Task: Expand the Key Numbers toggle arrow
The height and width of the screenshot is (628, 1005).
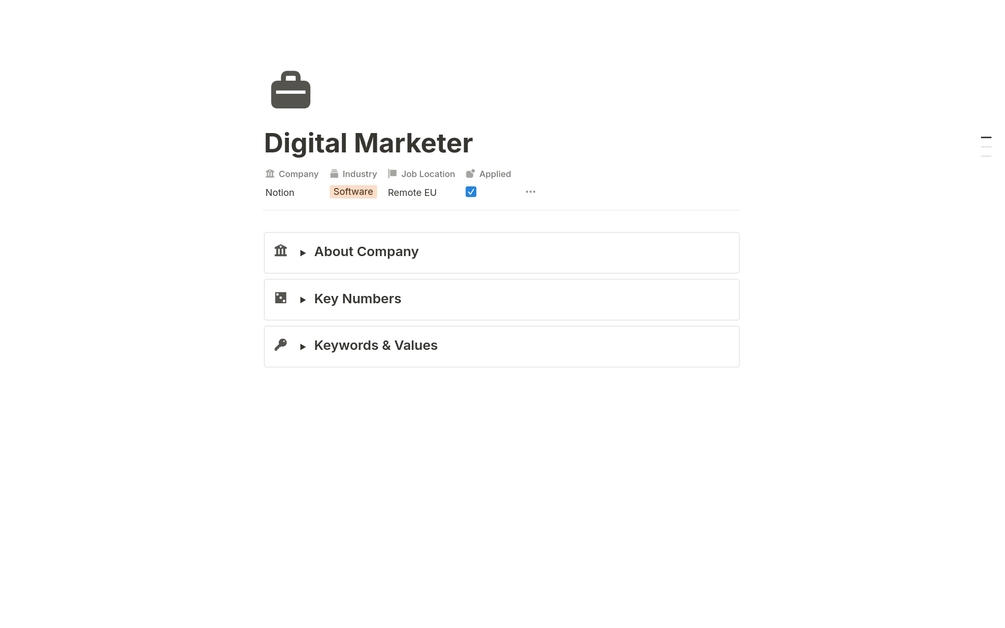Action: pyautogui.click(x=303, y=299)
